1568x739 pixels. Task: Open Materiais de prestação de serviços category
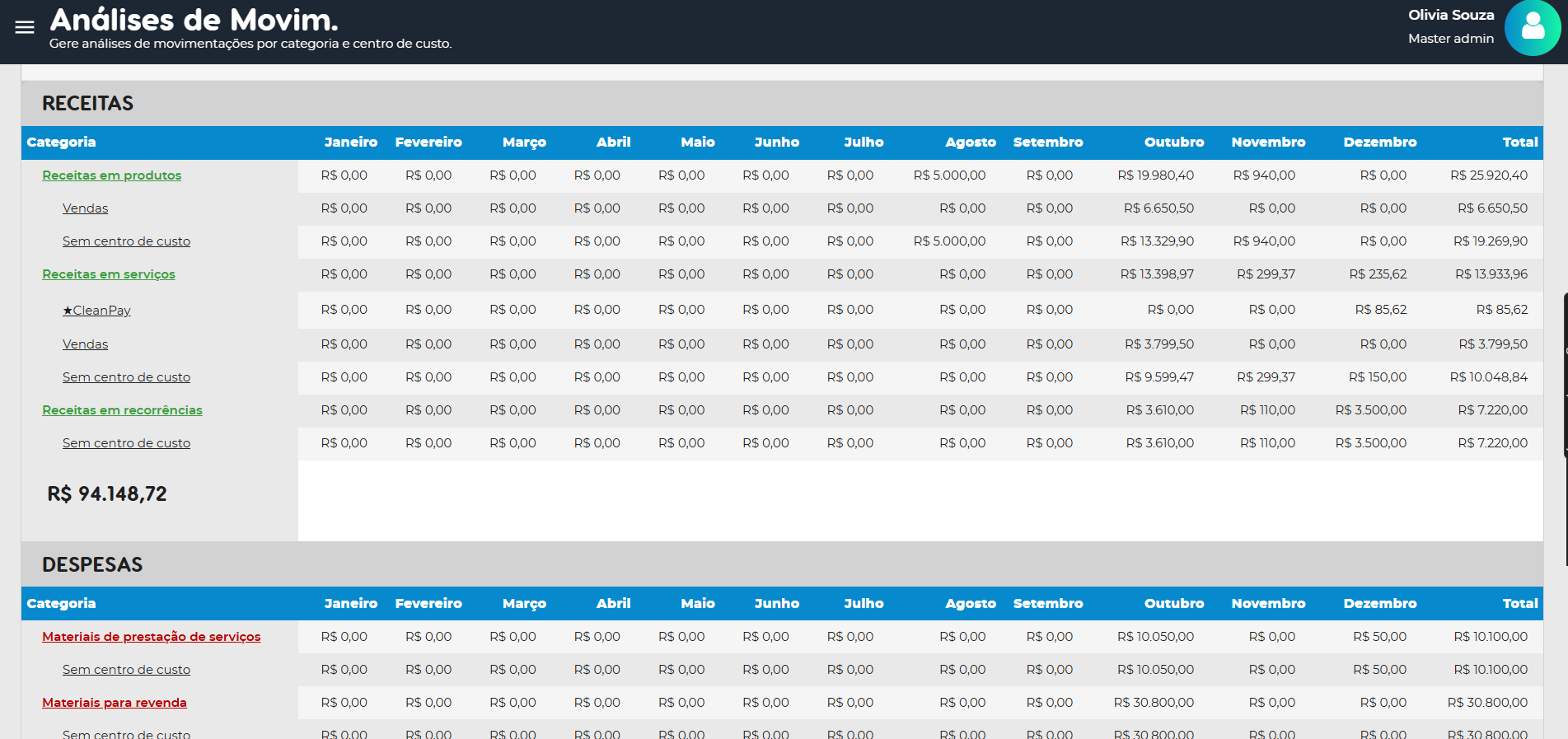[x=151, y=637]
